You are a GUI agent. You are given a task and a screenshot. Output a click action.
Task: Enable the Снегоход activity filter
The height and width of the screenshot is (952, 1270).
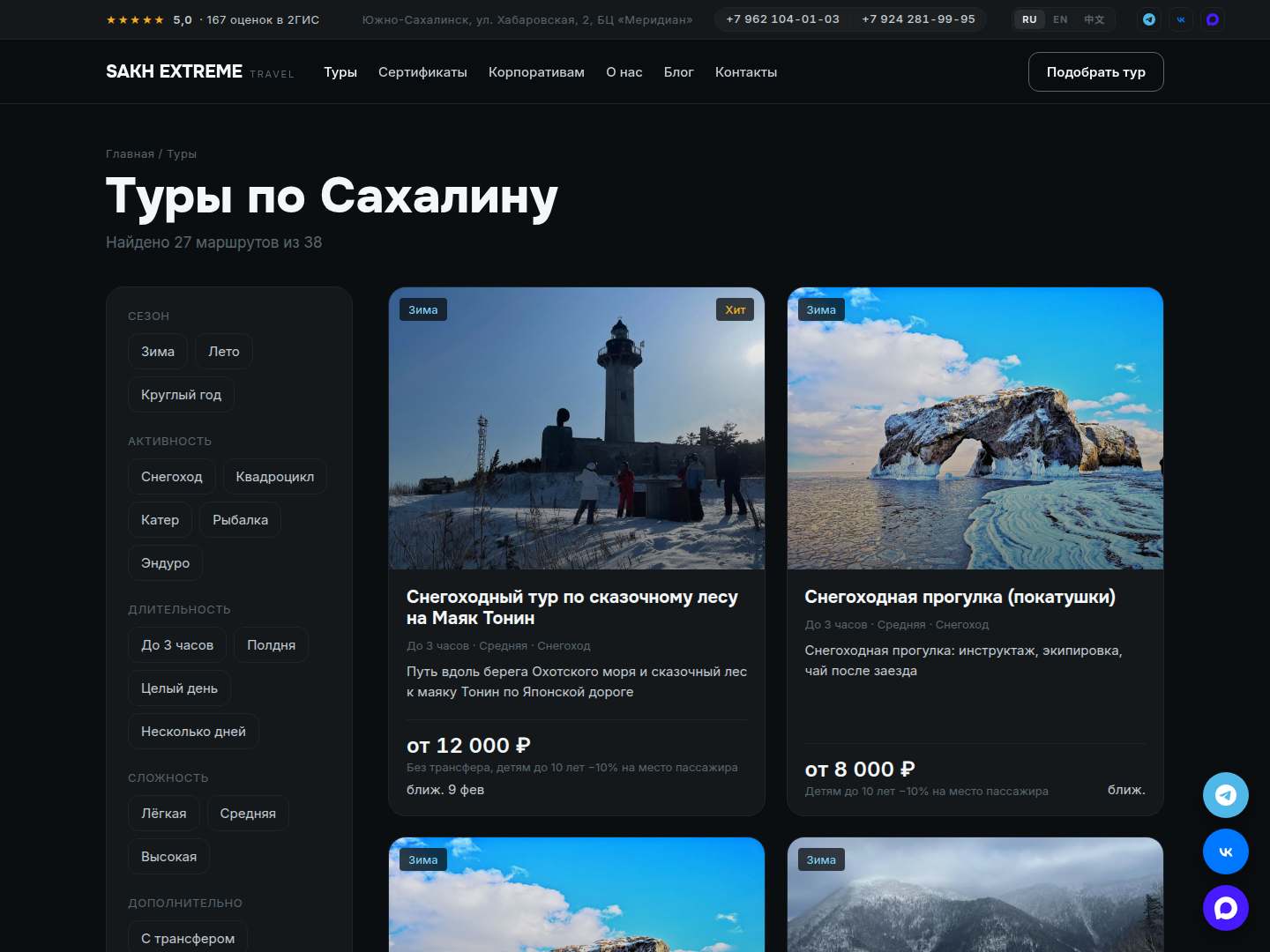point(172,476)
